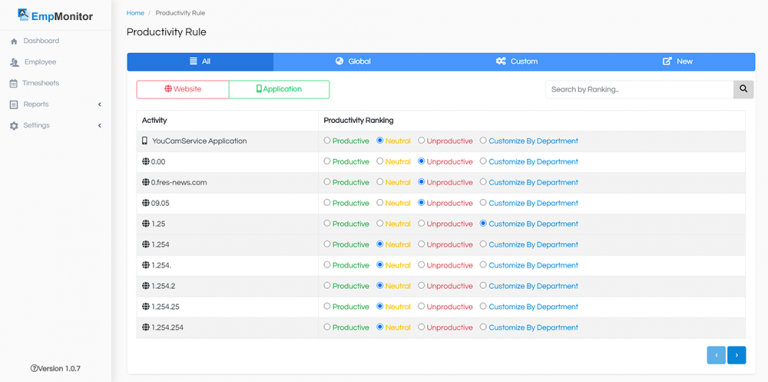The width and height of the screenshot is (768, 382).
Task: Open the Settings gear icon
Action: 14,125
